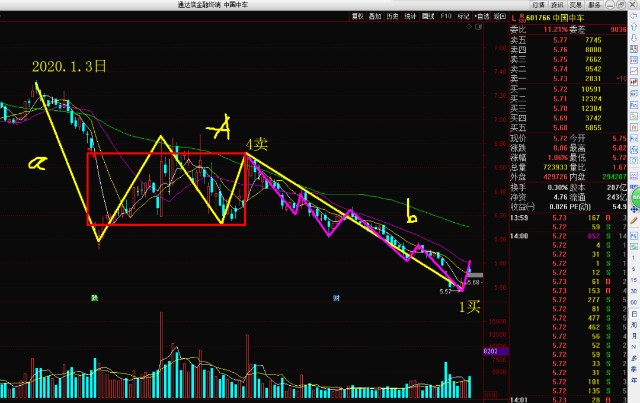Open the 历史 history toolbar button
Viewport: 640px width, 403px height.
[393, 16]
